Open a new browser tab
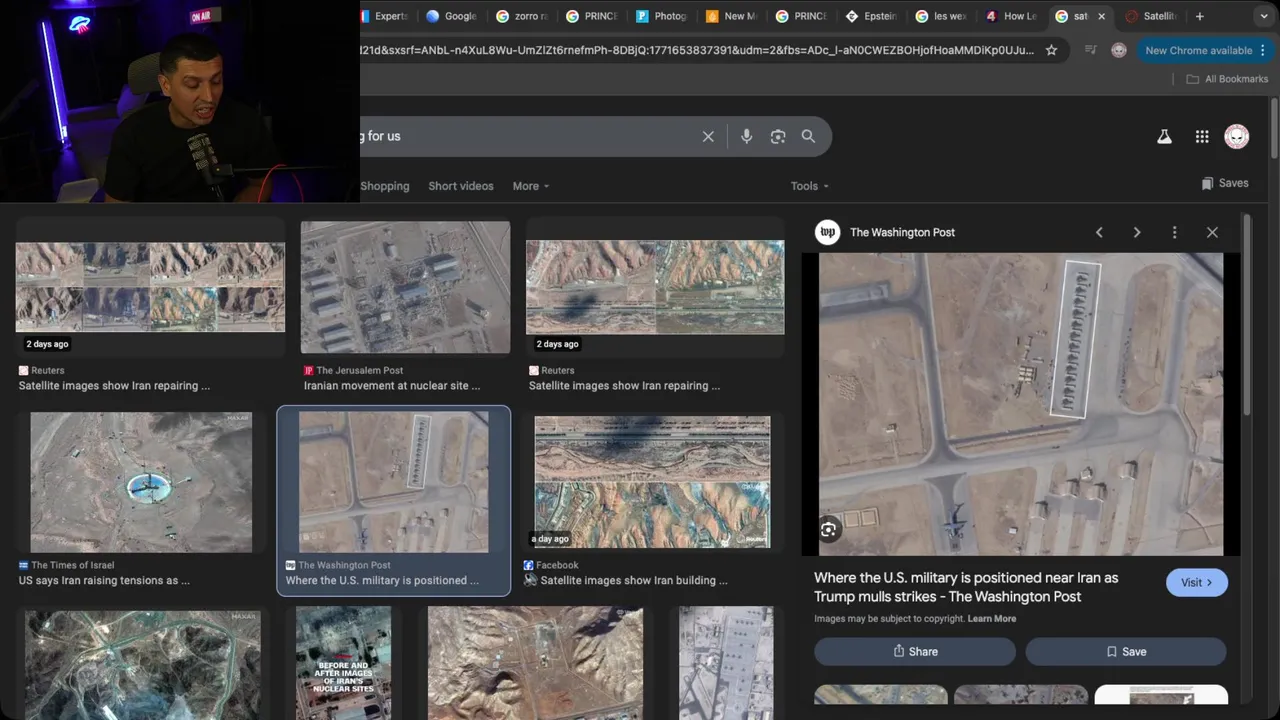The image size is (1280, 720). (1200, 16)
